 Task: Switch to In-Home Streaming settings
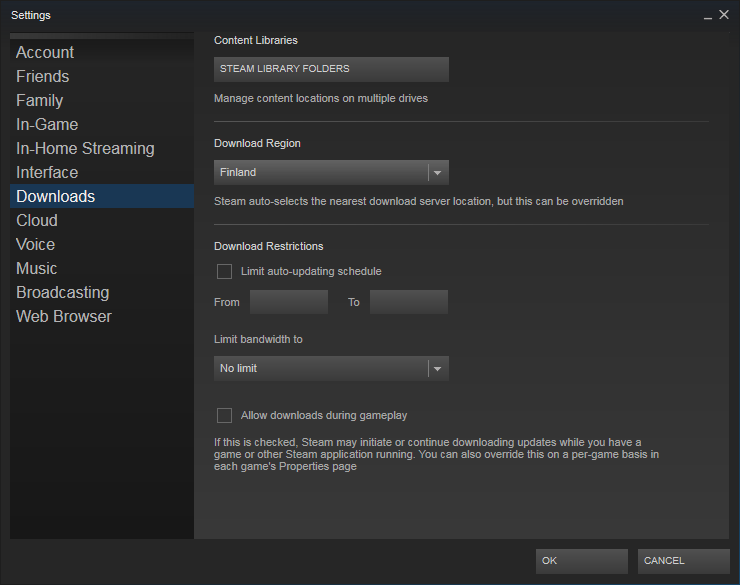coord(101,149)
